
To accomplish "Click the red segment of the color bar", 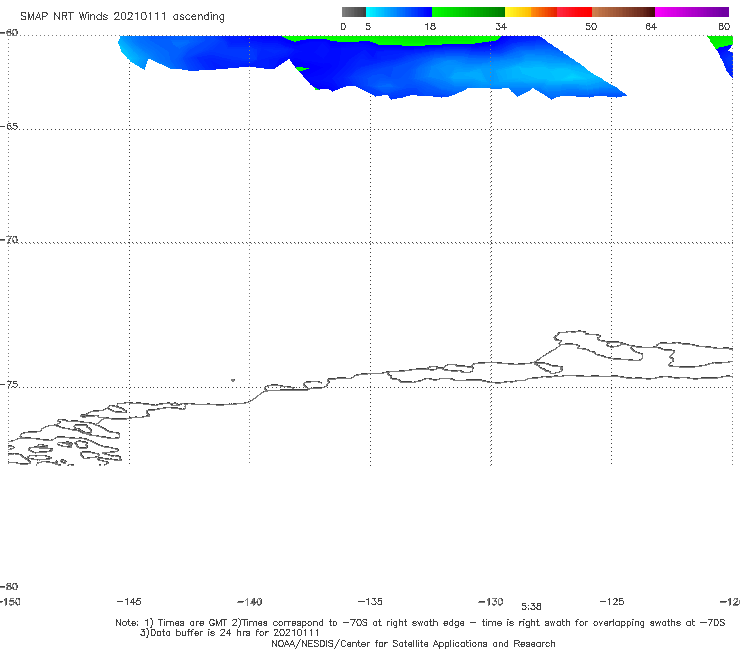I will click(x=574, y=12).
